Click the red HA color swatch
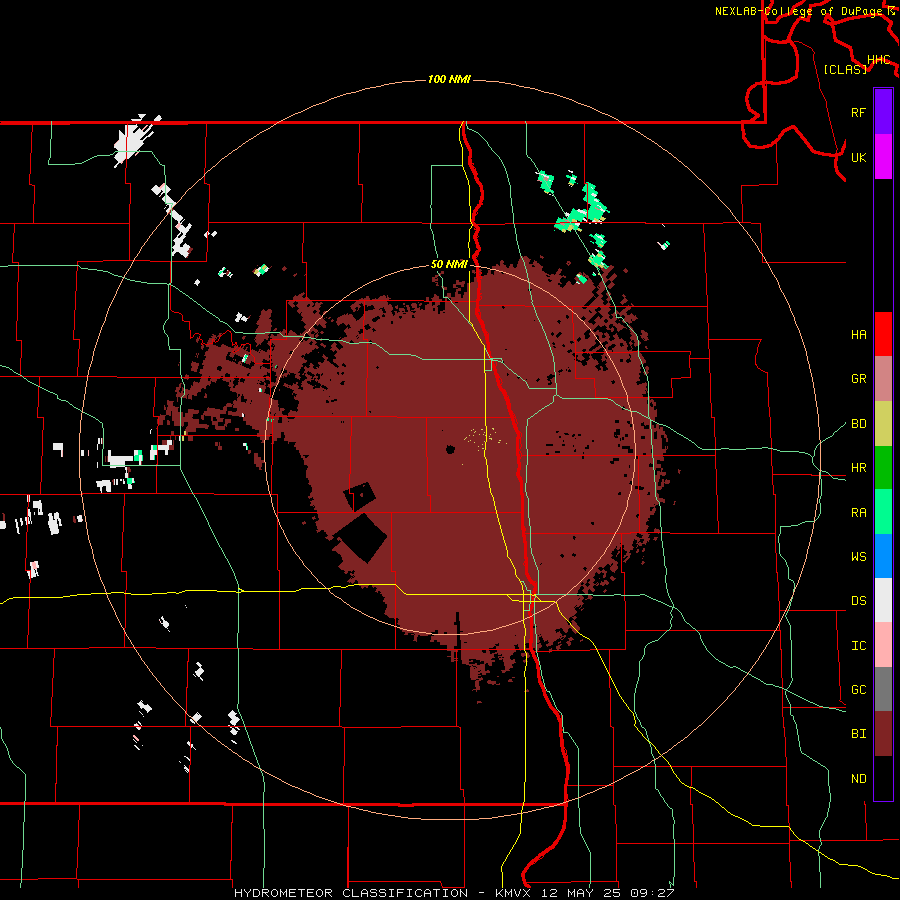 click(x=883, y=334)
